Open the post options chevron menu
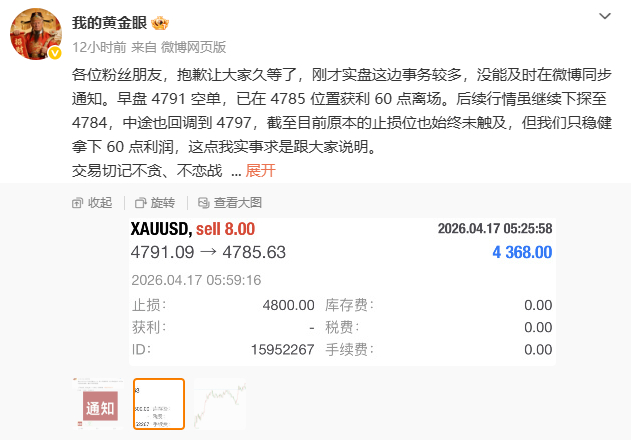 coord(605,16)
